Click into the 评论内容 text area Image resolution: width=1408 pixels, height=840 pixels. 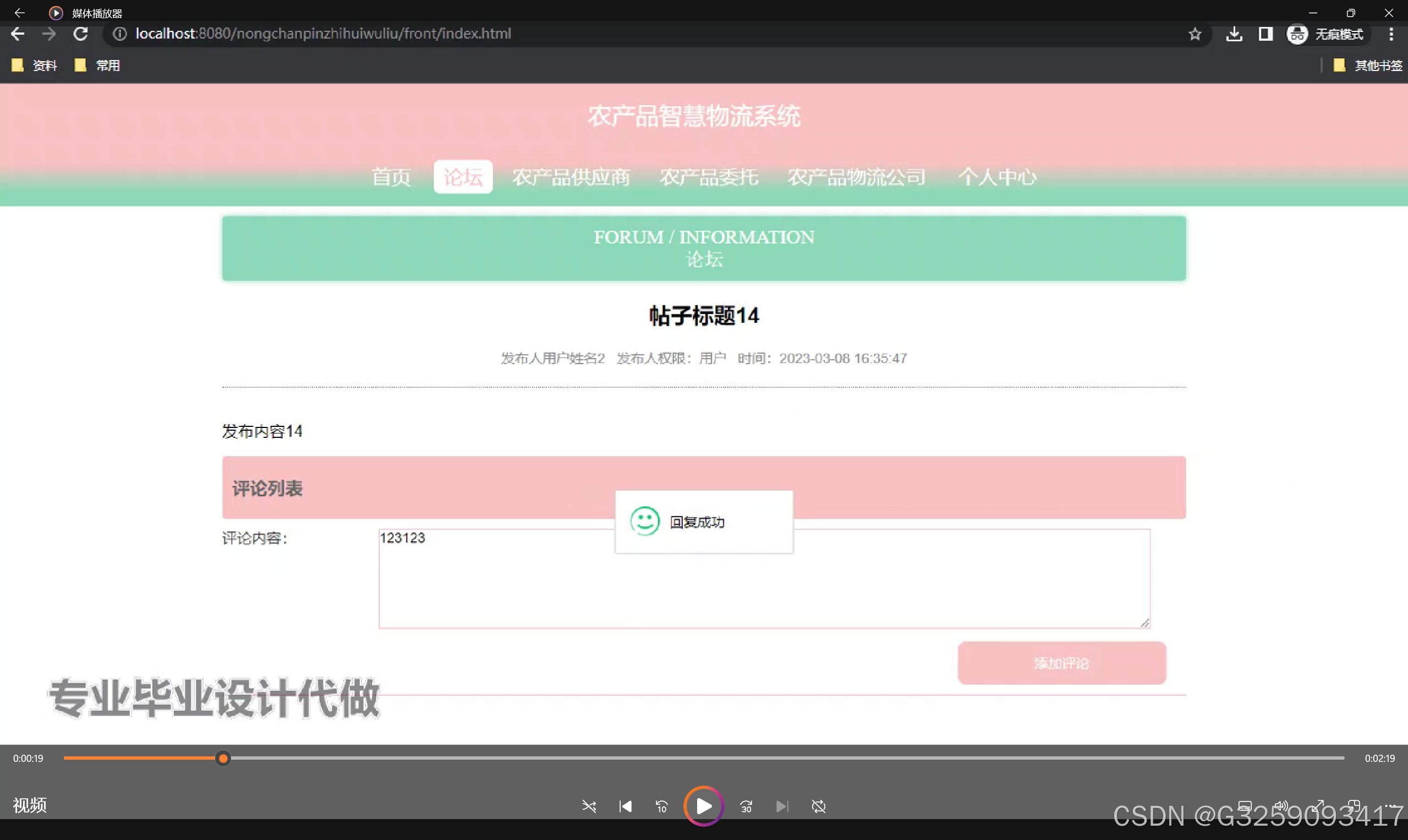(764, 589)
